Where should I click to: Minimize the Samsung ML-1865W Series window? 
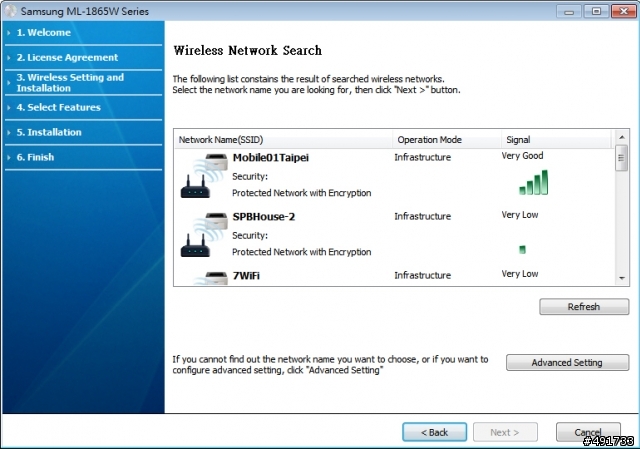568,11
